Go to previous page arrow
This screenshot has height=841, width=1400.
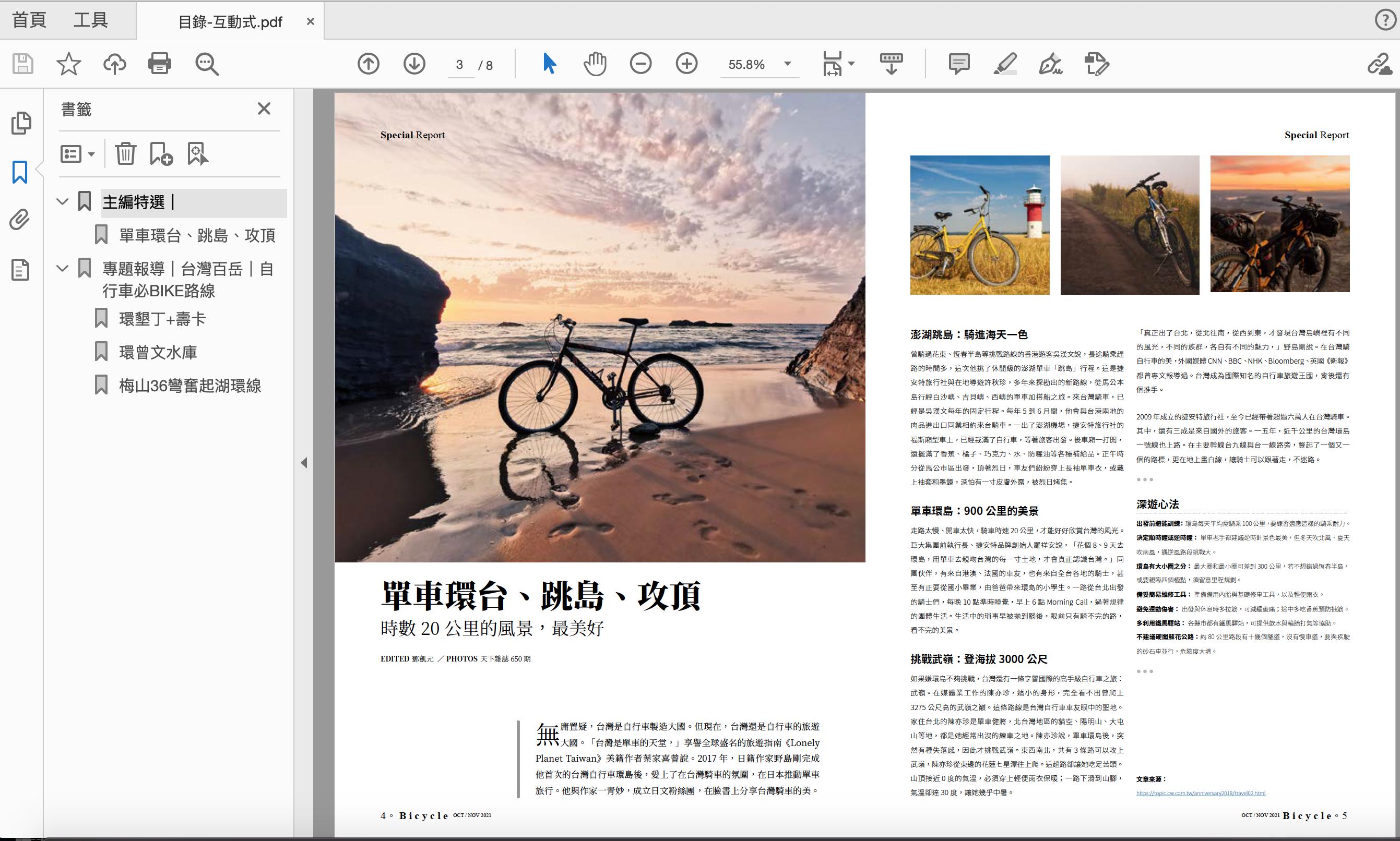tap(369, 64)
